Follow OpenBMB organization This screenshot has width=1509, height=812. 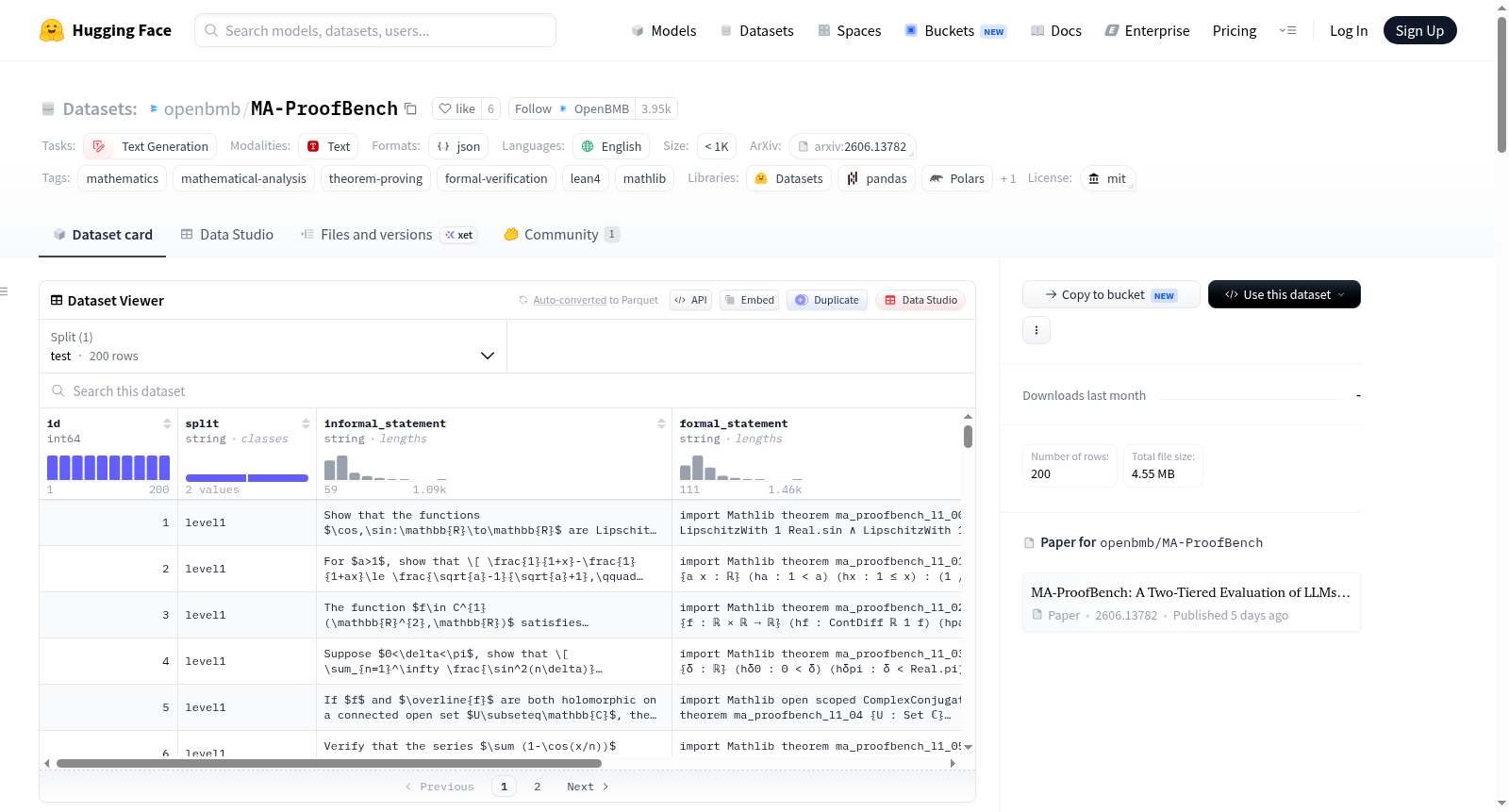(572, 108)
